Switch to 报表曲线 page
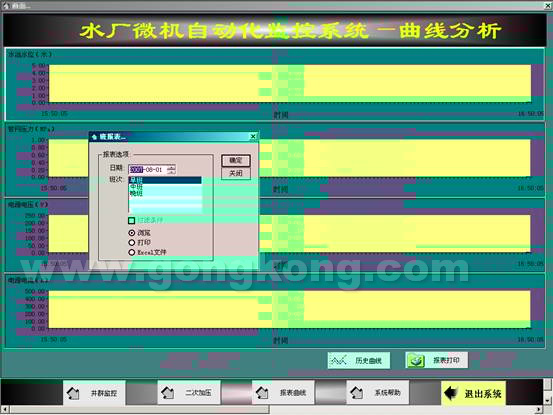Viewport: 553px width, 415px height. pos(283,392)
